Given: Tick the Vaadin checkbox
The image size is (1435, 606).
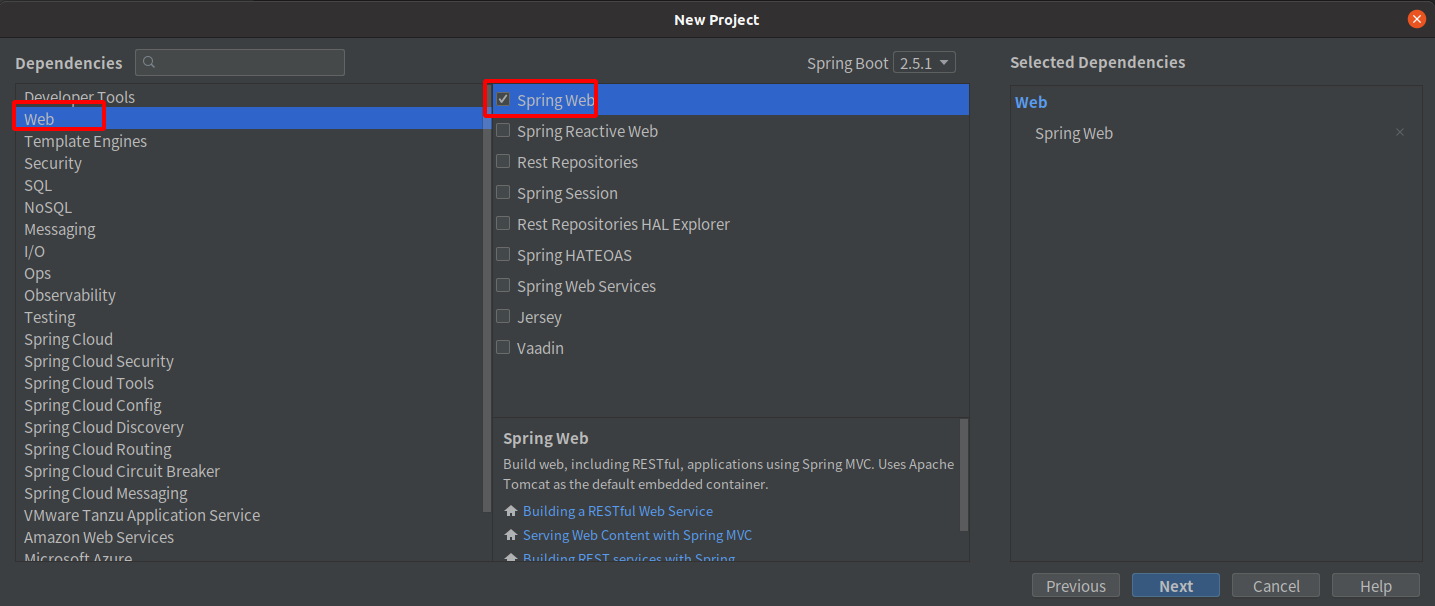Looking at the screenshot, I should tap(503, 348).
